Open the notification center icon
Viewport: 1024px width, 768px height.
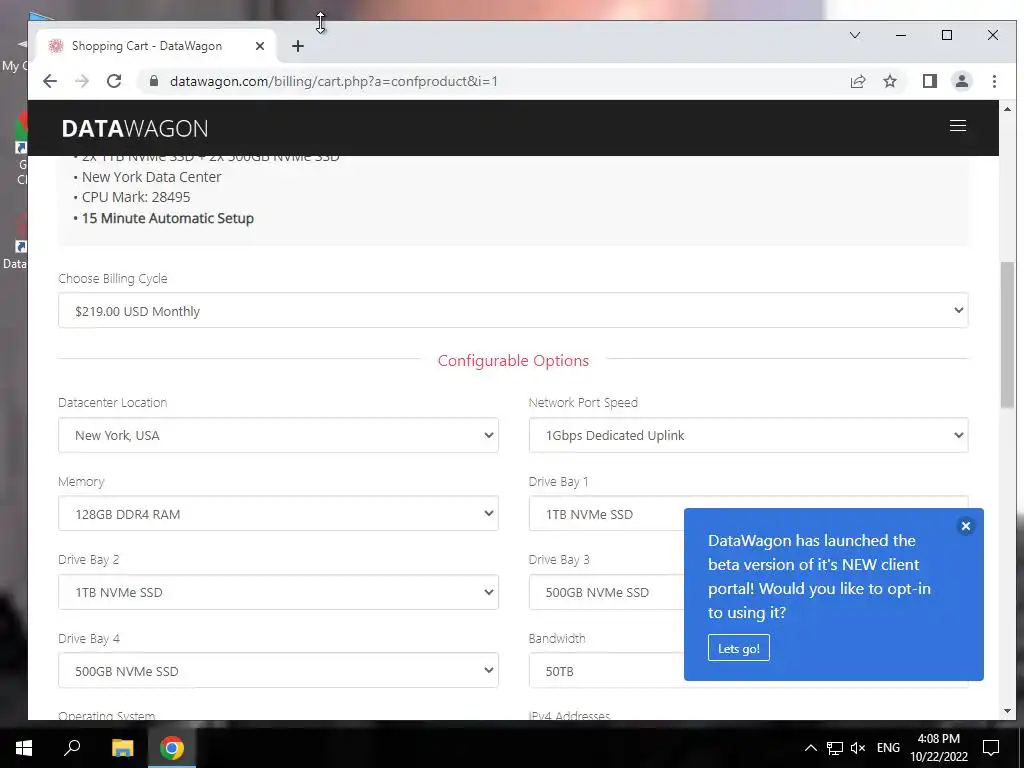tap(991, 748)
